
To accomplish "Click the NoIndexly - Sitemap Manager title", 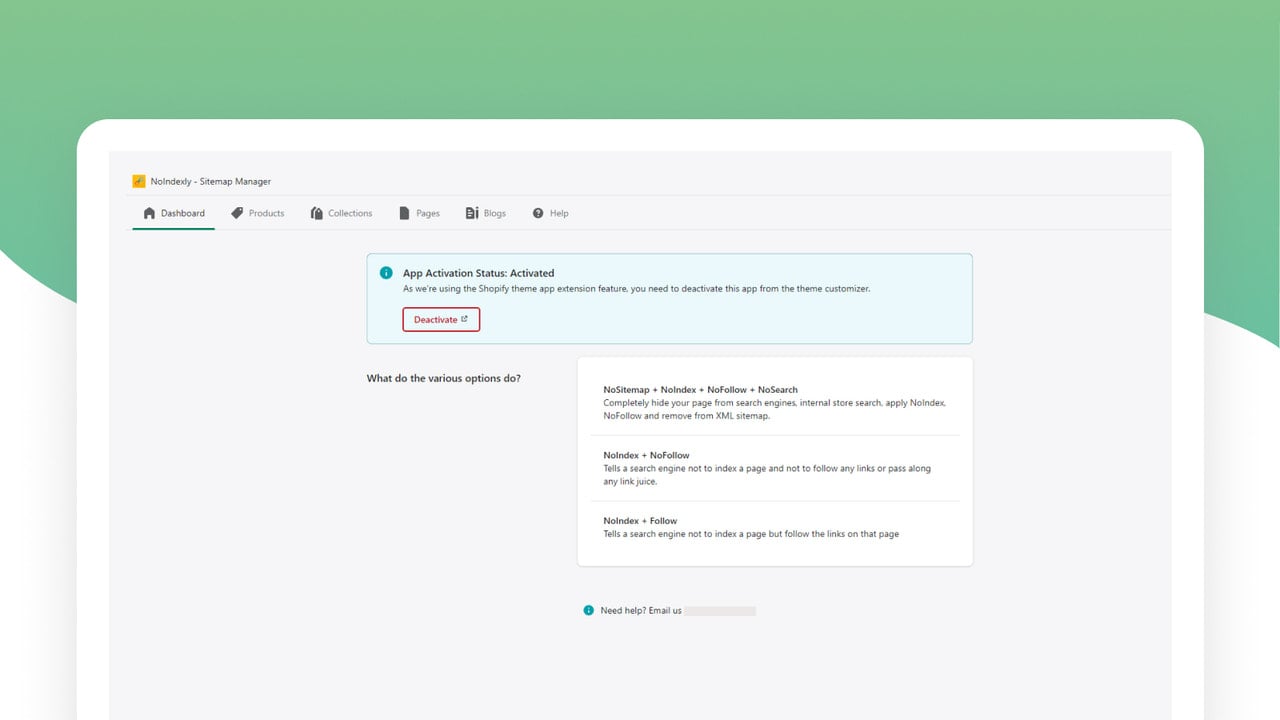I will 211,182.
